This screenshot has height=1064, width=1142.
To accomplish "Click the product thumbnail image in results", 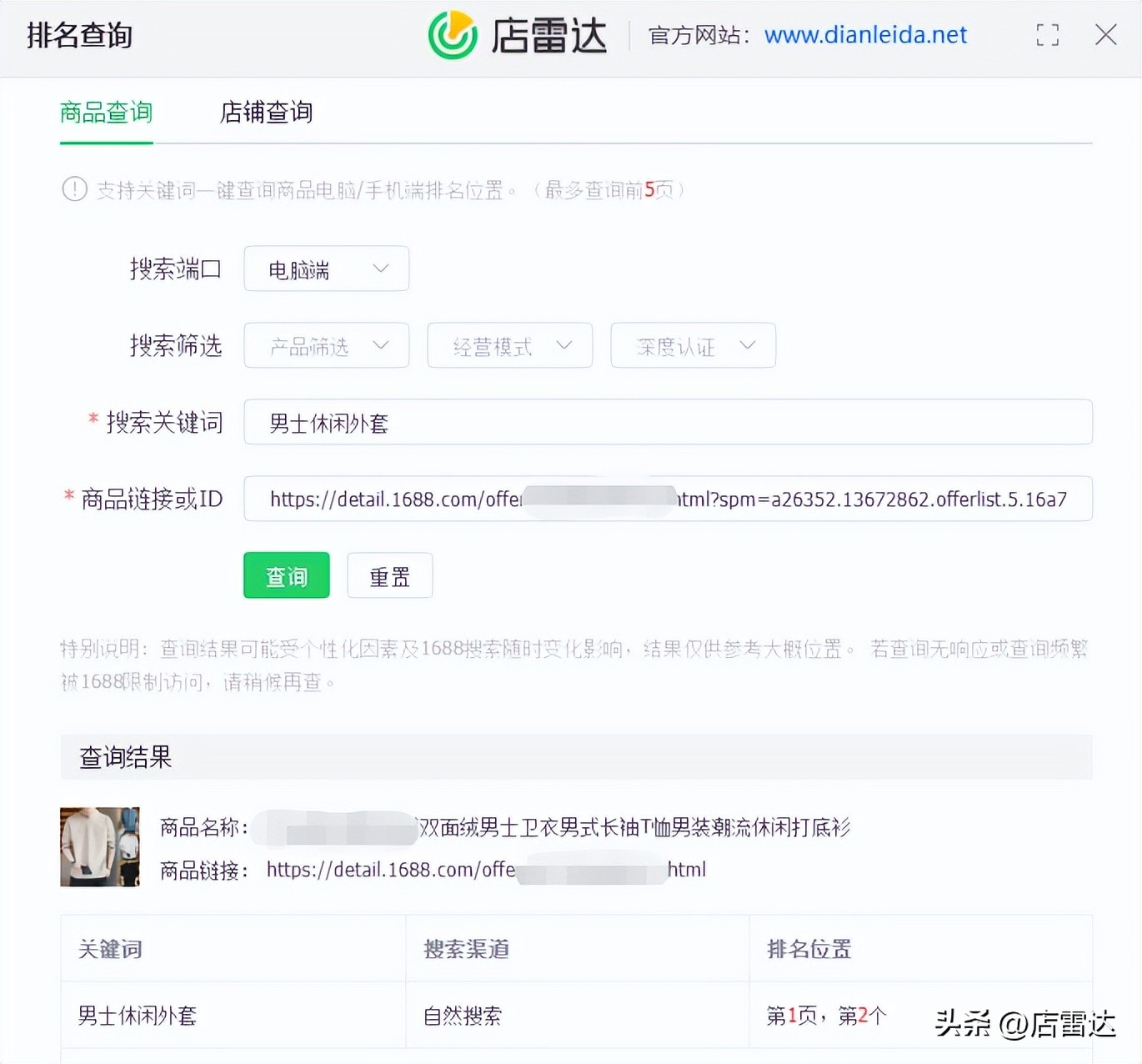I will (x=99, y=846).
